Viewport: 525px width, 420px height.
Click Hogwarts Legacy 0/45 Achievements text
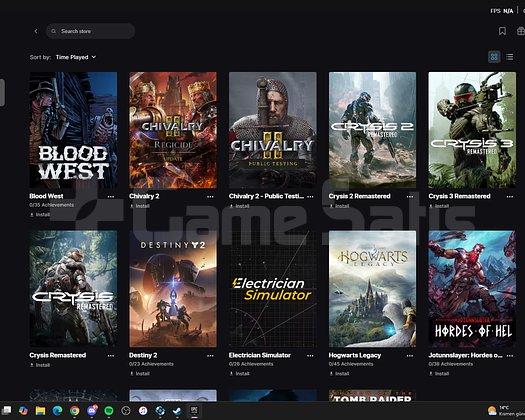pyautogui.click(x=351, y=364)
